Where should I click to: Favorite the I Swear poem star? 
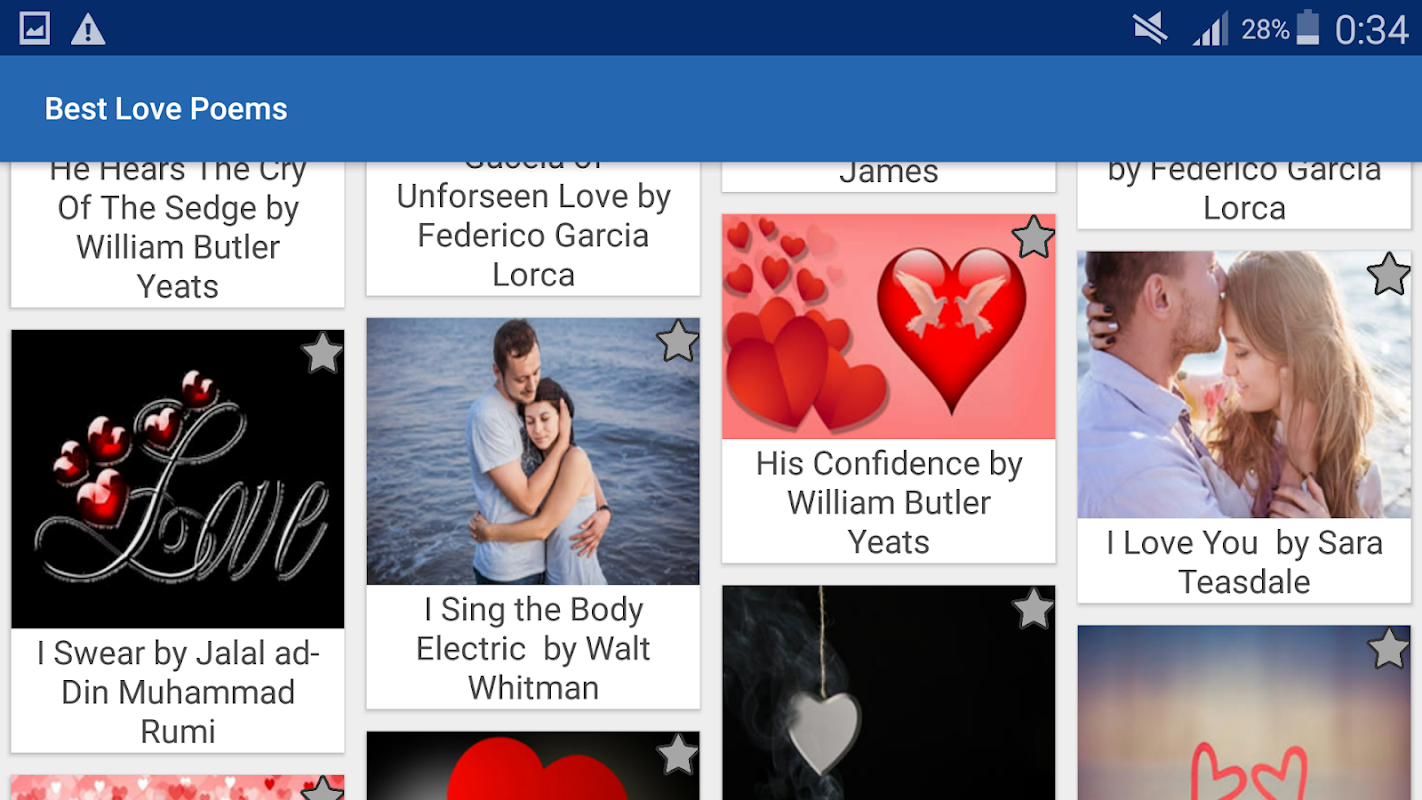(322, 353)
